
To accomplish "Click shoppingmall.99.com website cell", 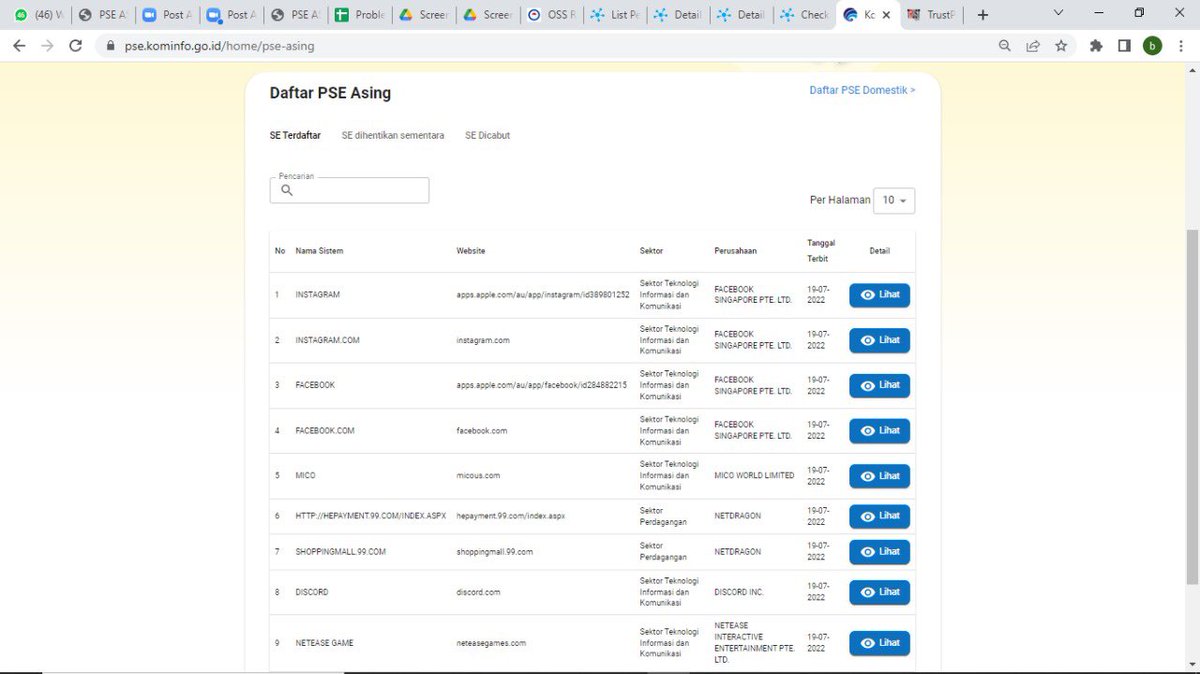I will point(495,552).
